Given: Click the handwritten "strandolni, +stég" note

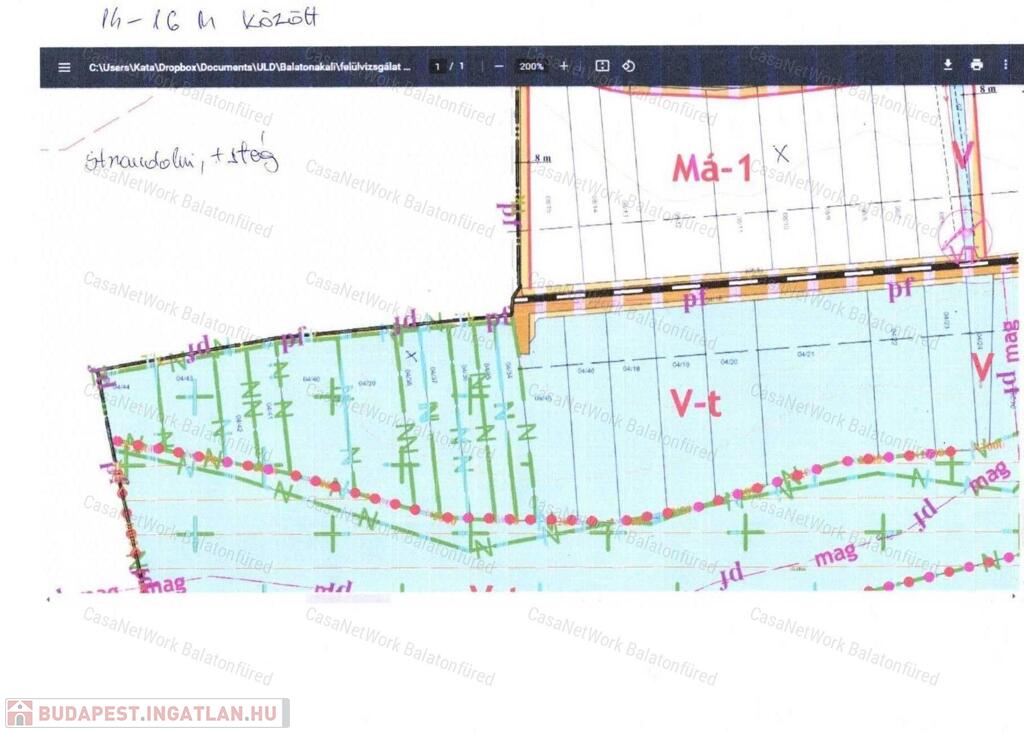Looking at the screenshot, I should click(x=182, y=160).
